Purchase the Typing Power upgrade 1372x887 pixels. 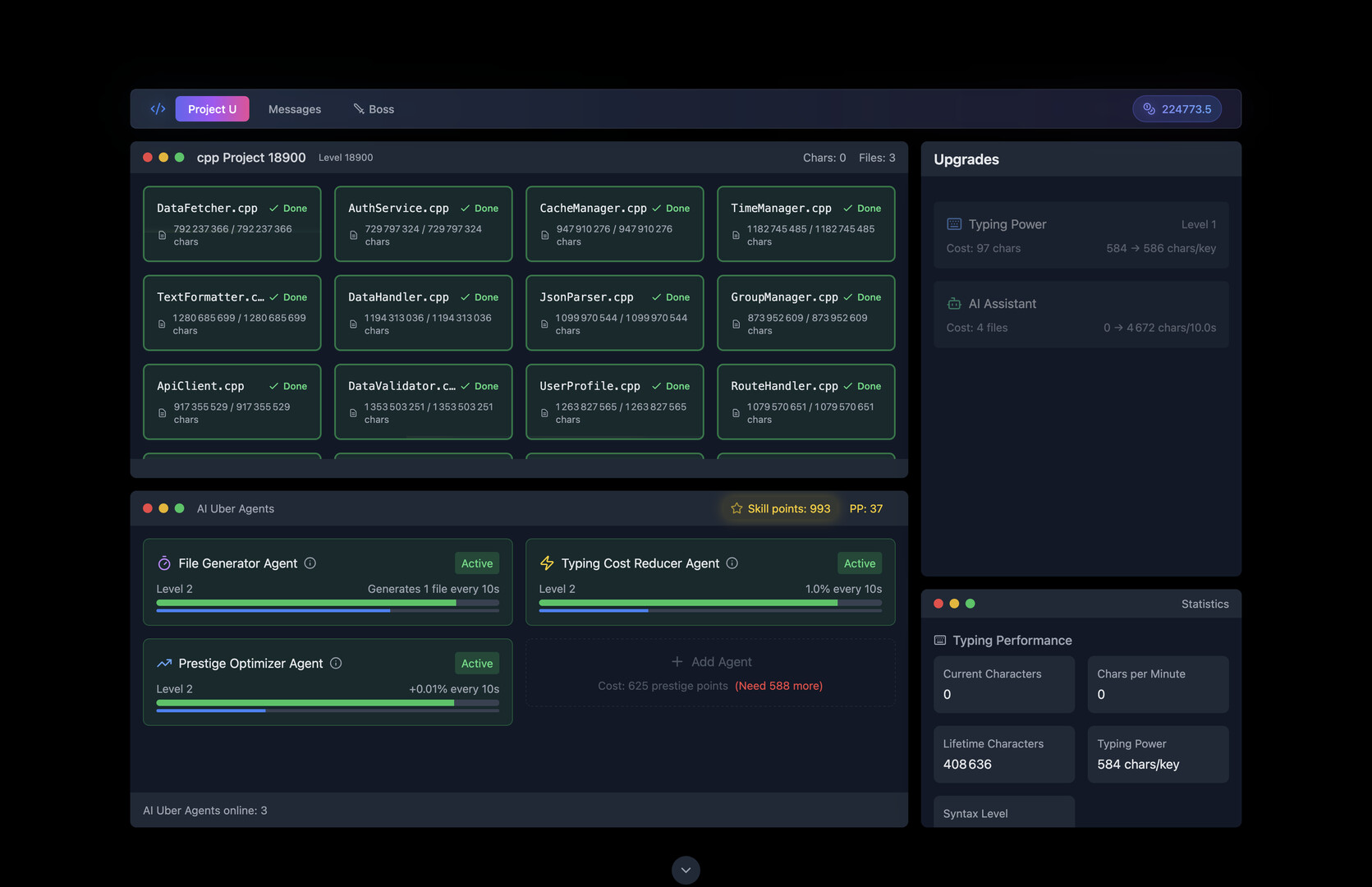pos(1081,235)
